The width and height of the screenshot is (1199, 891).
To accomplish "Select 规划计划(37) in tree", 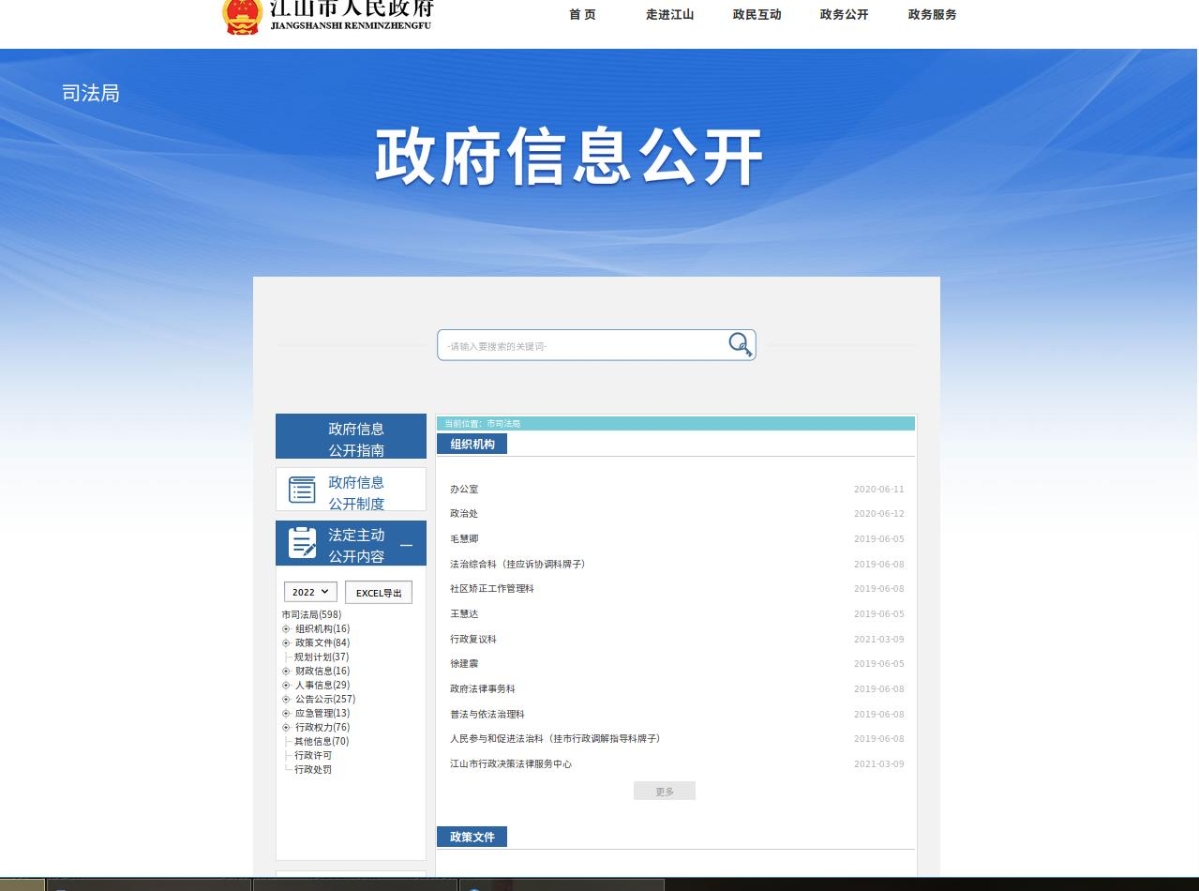I will pos(321,656).
